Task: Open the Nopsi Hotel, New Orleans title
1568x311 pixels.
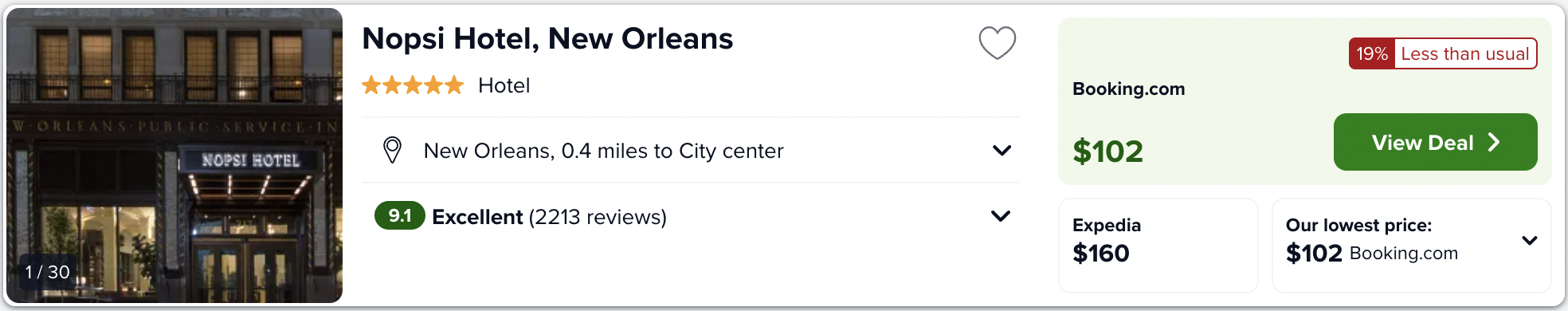Action: [547, 38]
